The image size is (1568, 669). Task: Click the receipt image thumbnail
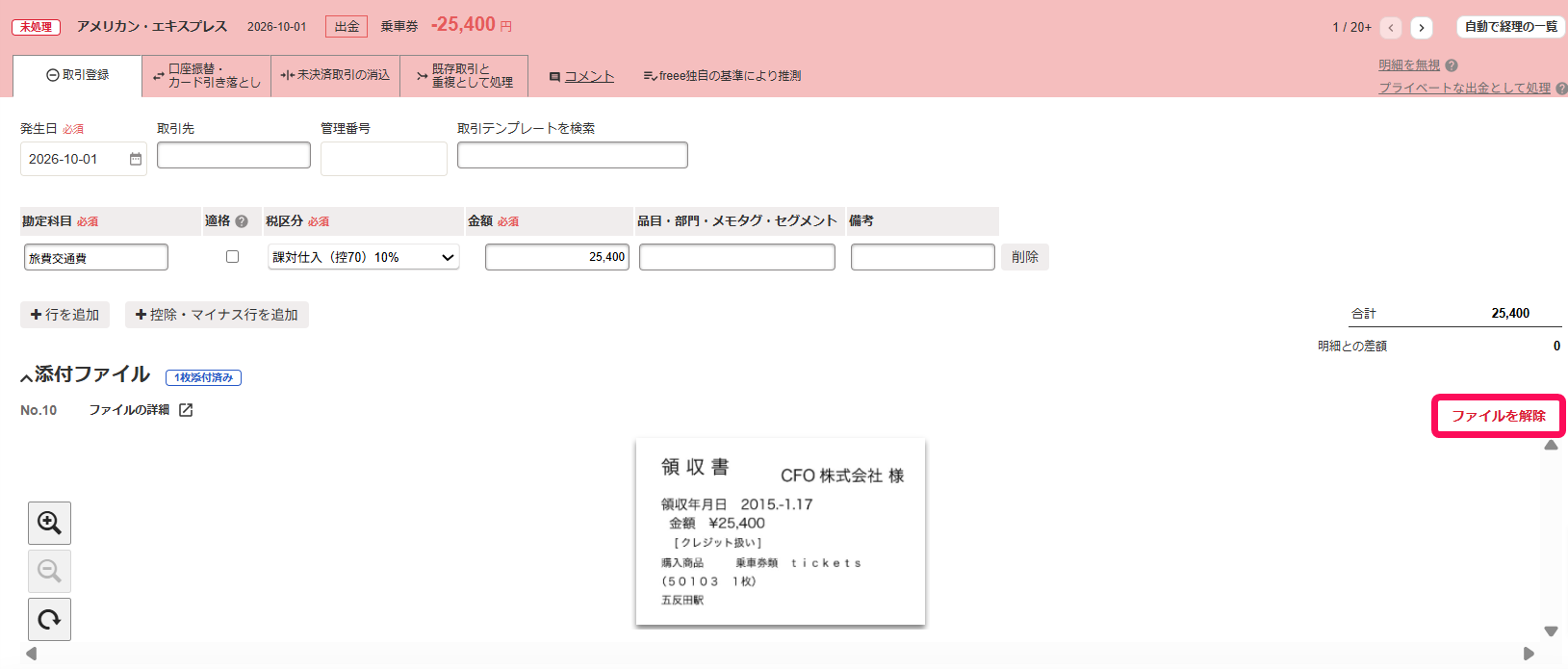pyautogui.click(x=781, y=532)
